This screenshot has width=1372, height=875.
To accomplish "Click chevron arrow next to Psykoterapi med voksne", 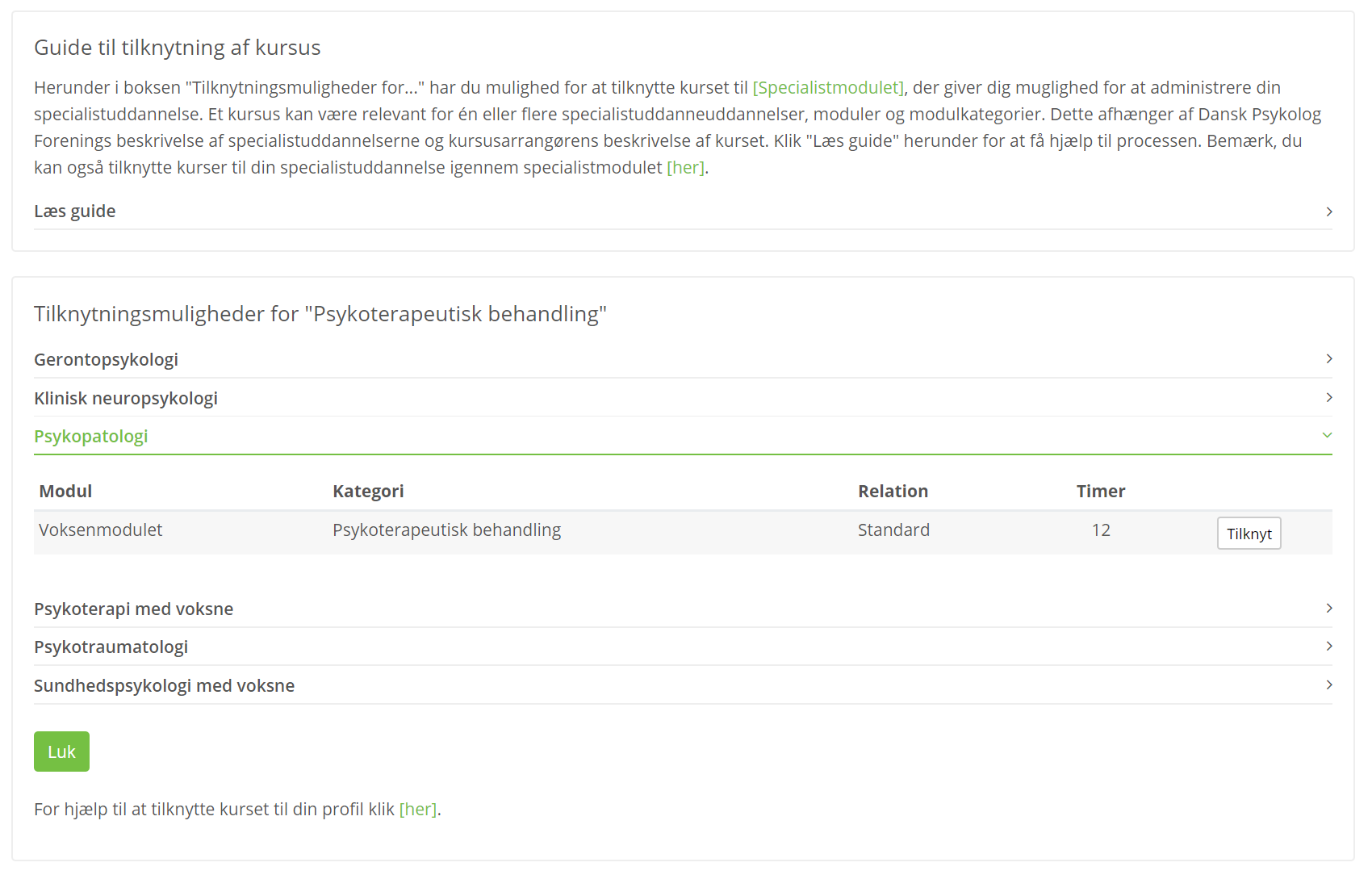I will pyautogui.click(x=1328, y=608).
